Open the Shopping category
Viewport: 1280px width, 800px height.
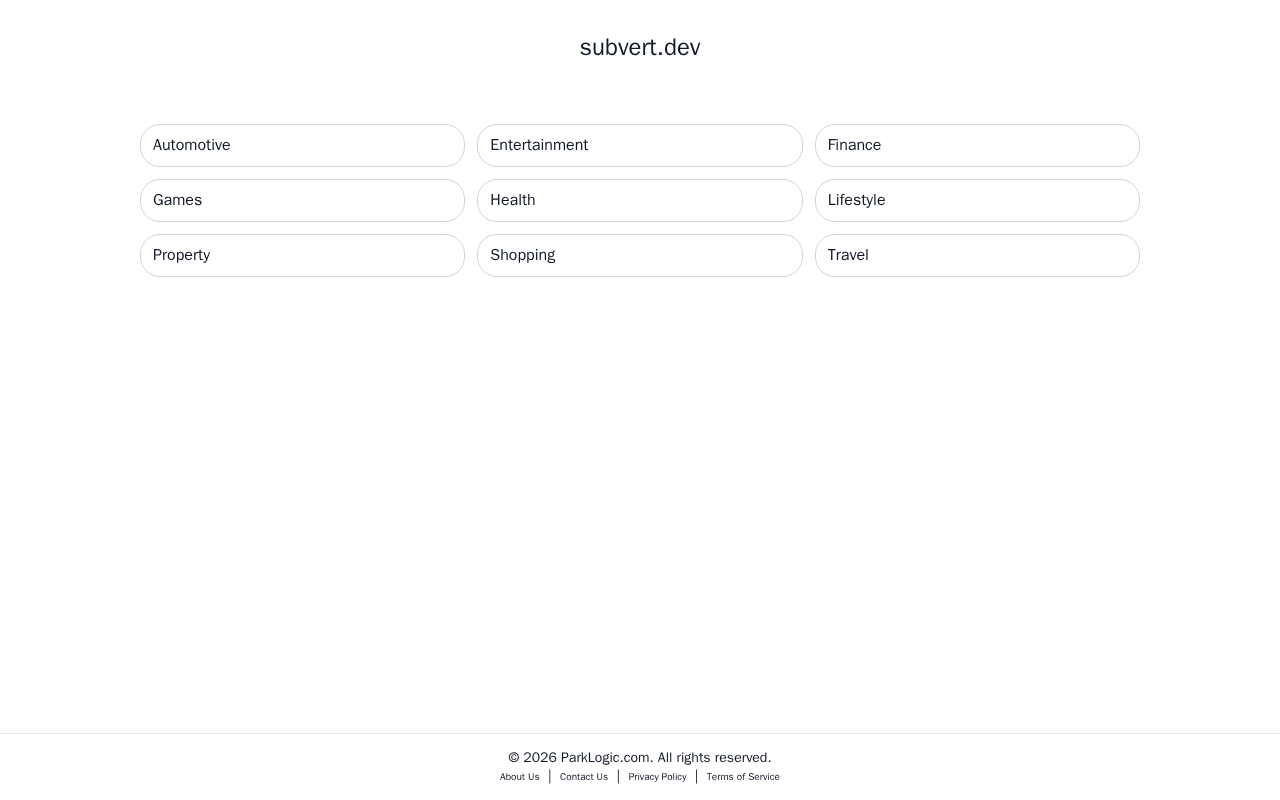tap(639, 255)
